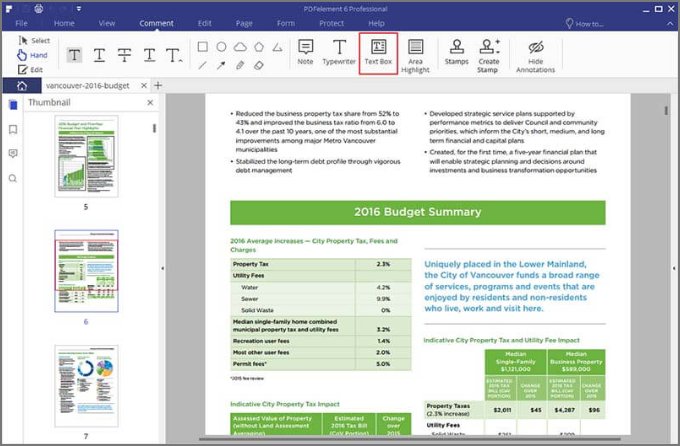This screenshot has width=680, height=446.
Task: Switch to the Select cursor tool
Action: tap(34, 40)
